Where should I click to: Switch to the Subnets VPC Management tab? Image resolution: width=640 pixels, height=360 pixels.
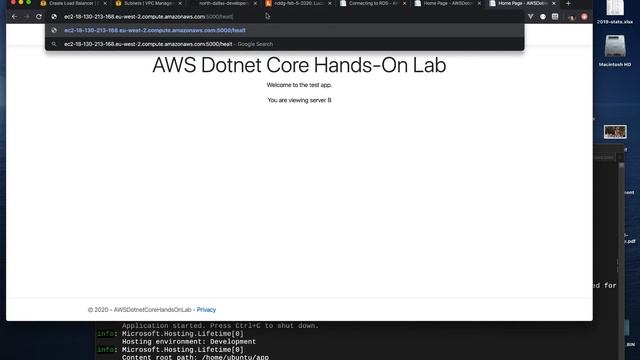pos(149,3)
